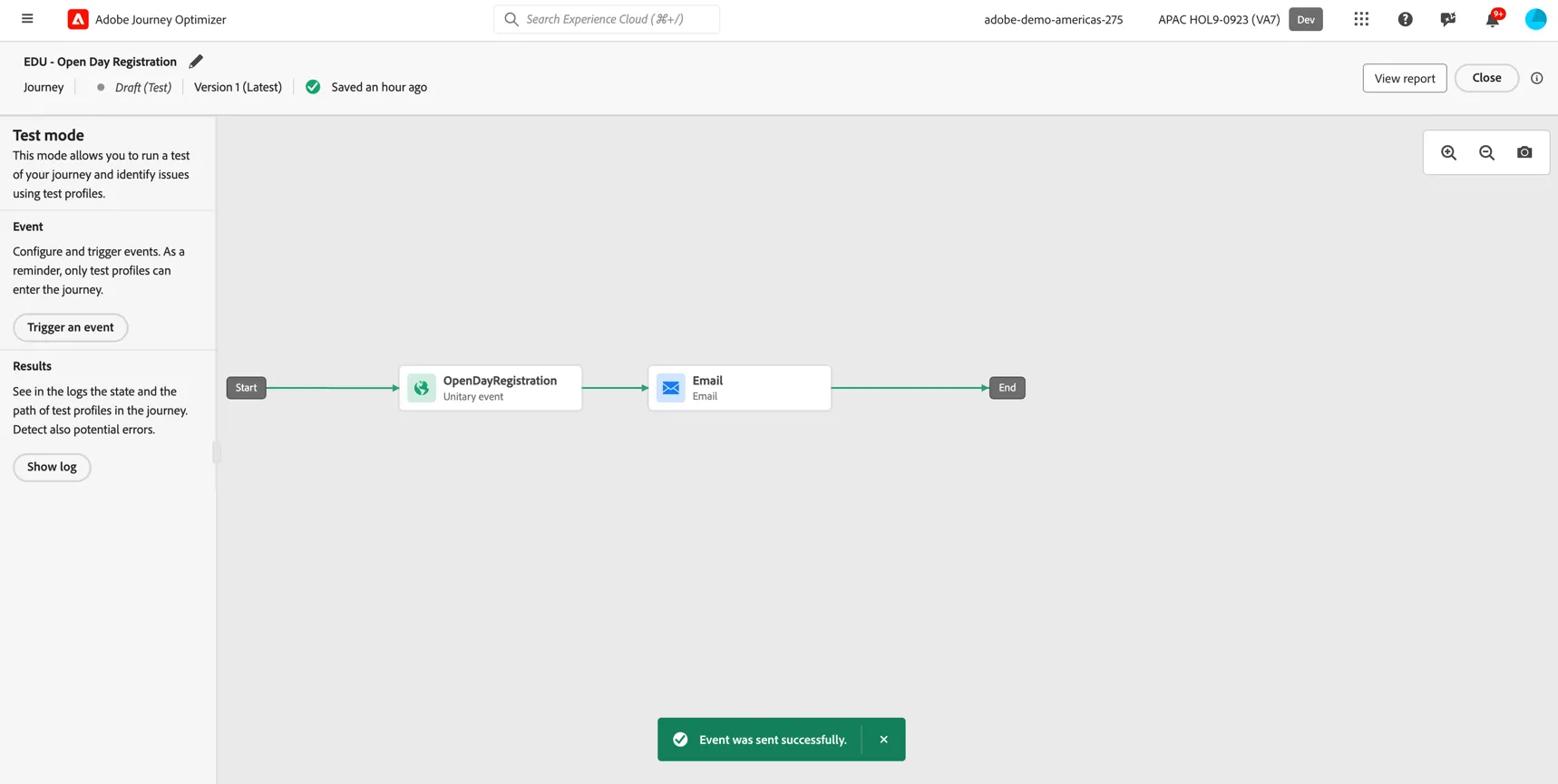
Task: Open the hamburger navigation menu
Action: (27, 19)
